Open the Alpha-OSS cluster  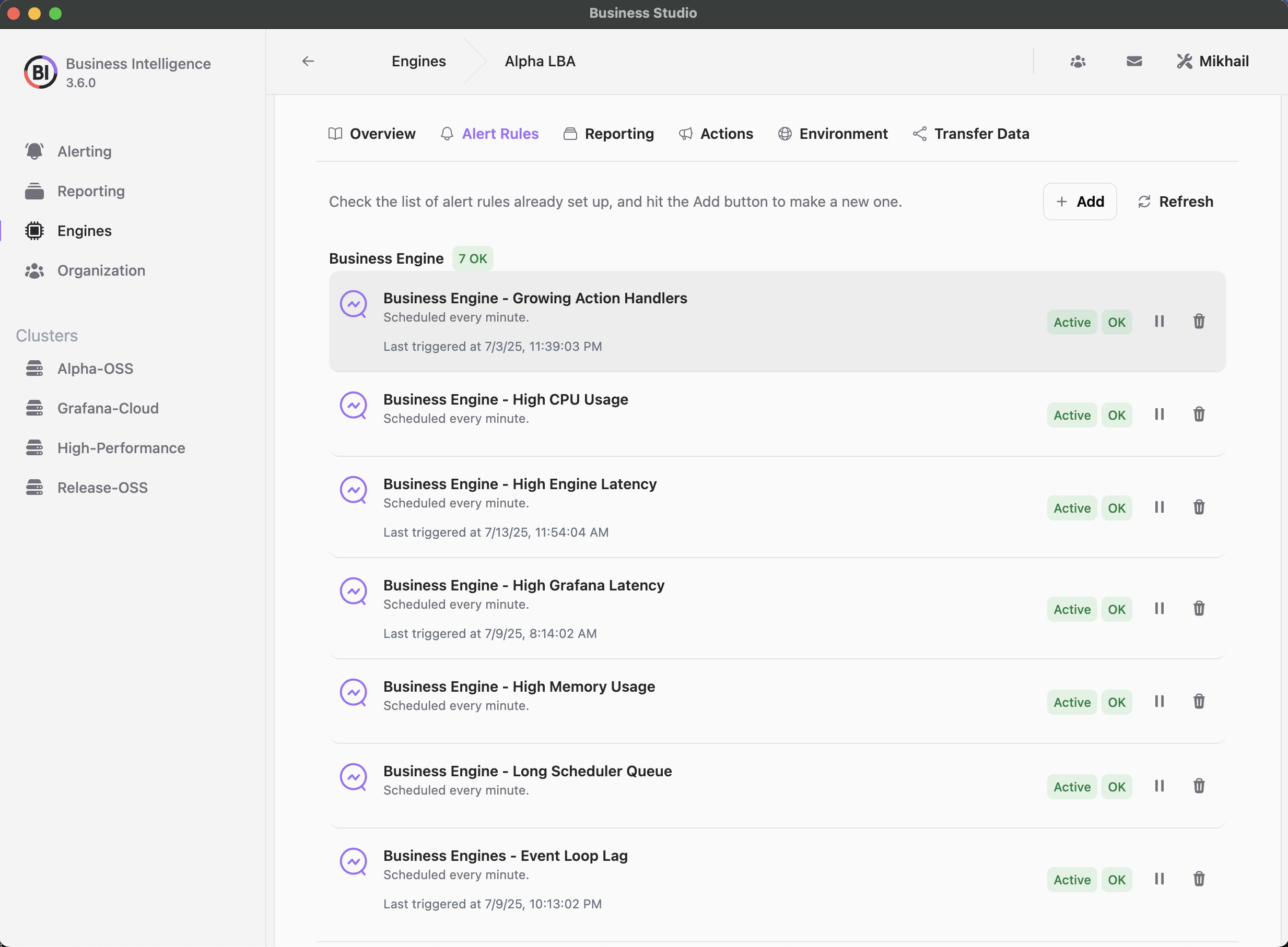pyautogui.click(x=79, y=369)
